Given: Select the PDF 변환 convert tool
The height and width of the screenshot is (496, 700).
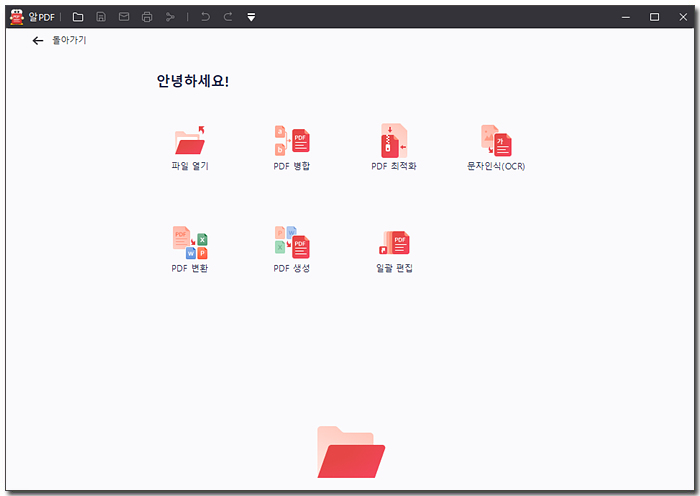Looking at the screenshot, I should (190, 242).
